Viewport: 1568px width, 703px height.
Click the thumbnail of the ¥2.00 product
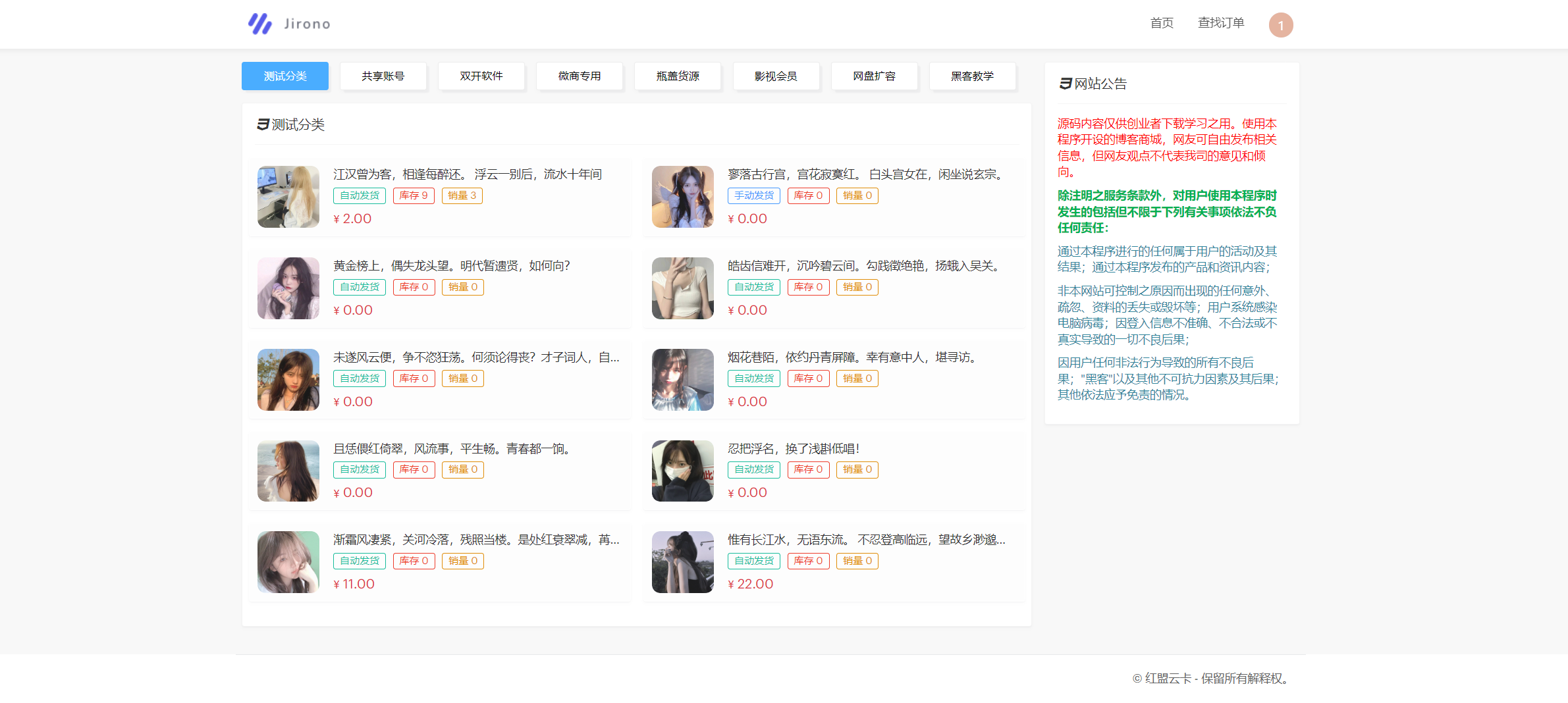(x=288, y=196)
